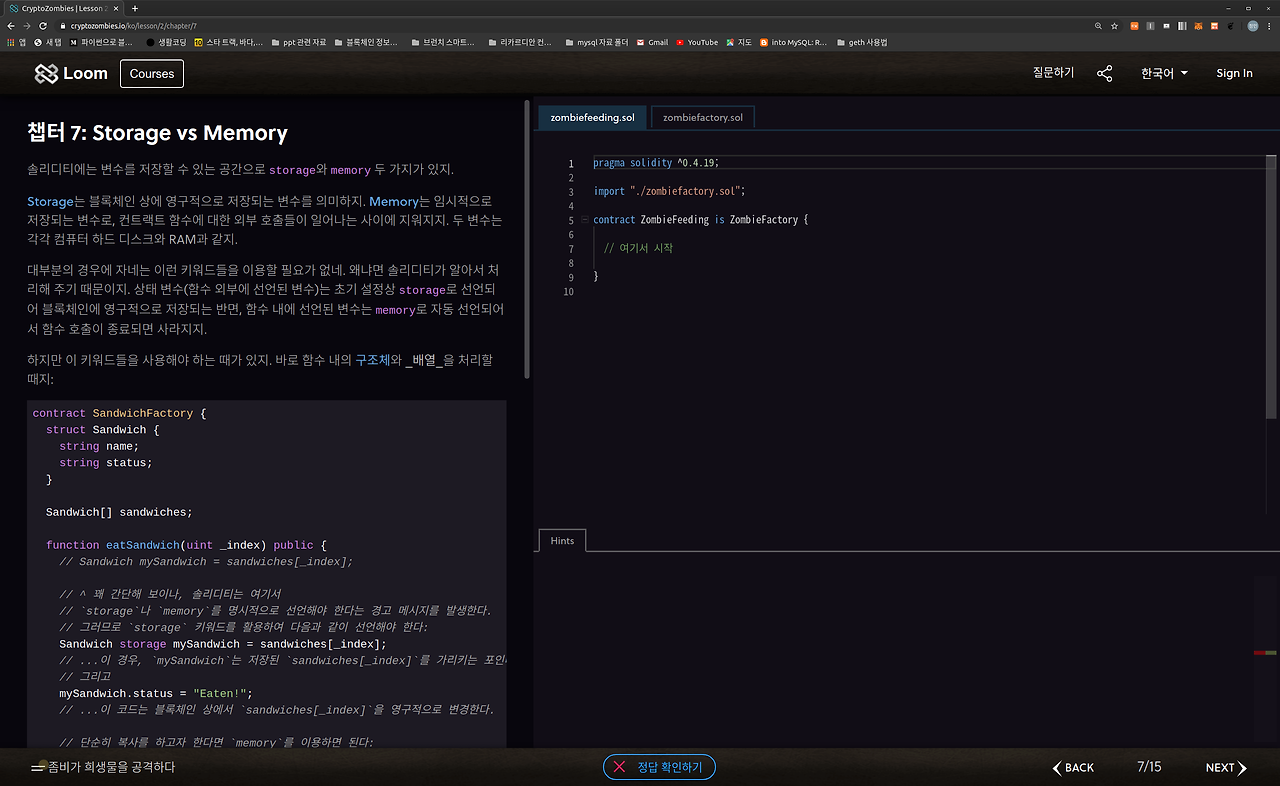Click the '챕터 7: Storage vs Memory' heading
1280x786 pixels.
[x=157, y=133]
